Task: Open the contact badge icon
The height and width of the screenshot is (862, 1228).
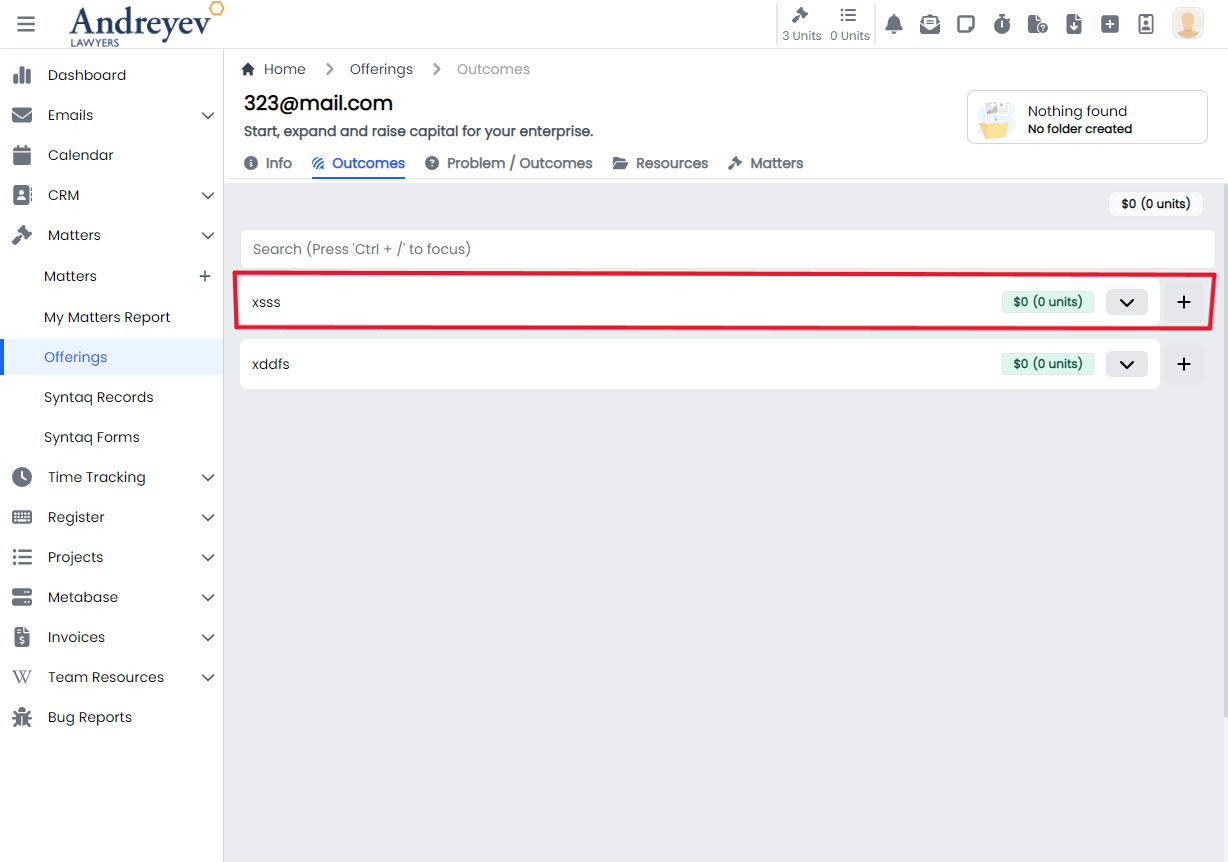Action: (1146, 24)
